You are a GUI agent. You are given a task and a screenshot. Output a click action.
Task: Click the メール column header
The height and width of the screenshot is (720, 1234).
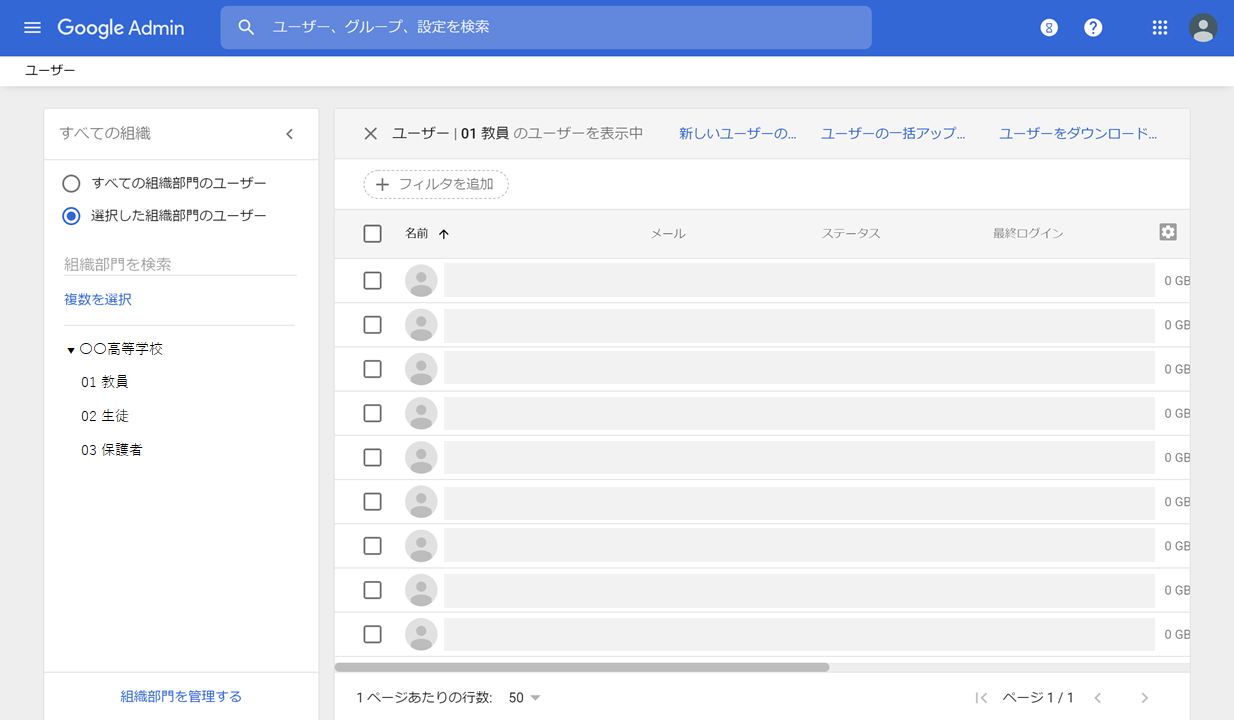(x=668, y=234)
